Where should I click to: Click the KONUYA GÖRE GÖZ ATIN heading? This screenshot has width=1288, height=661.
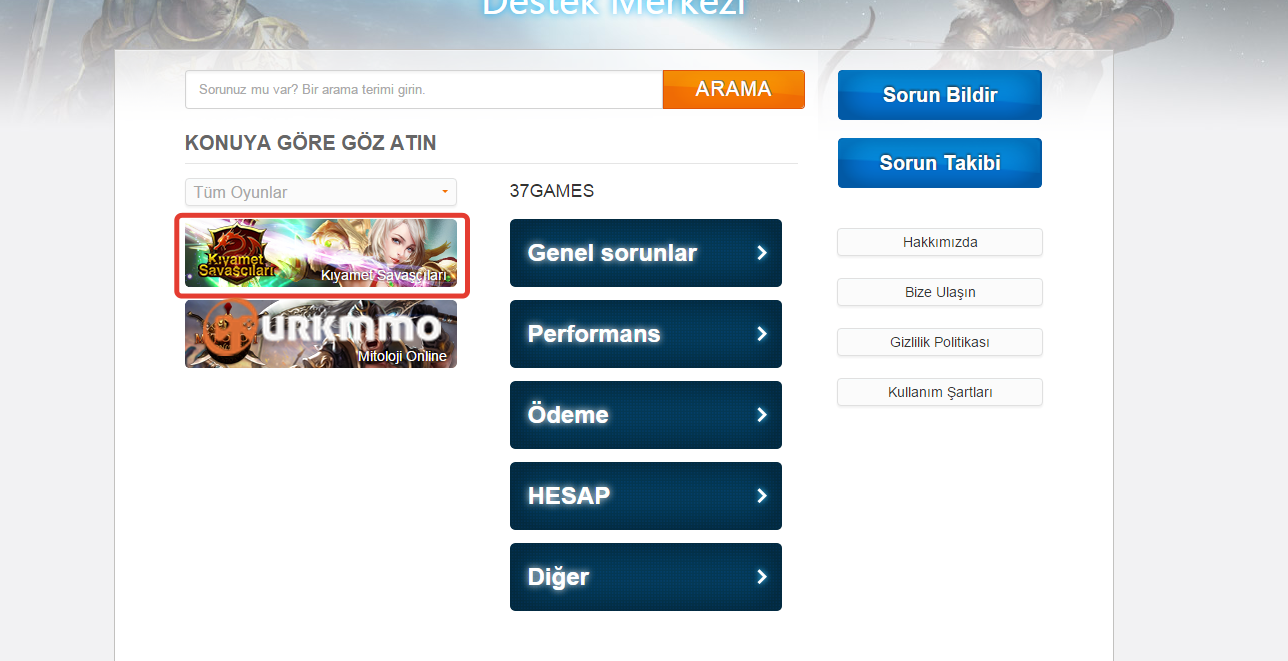pos(311,143)
